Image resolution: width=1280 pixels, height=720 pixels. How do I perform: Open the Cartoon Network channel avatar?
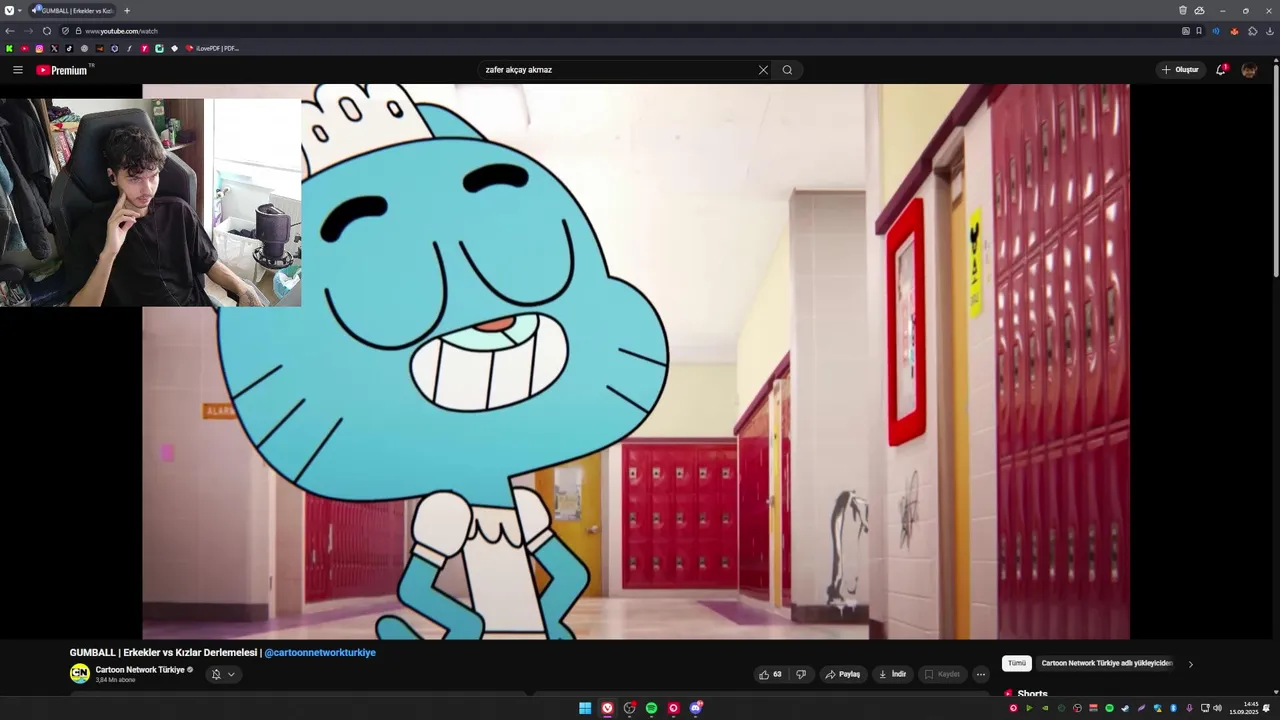pyautogui.click(x=79, y=674)
